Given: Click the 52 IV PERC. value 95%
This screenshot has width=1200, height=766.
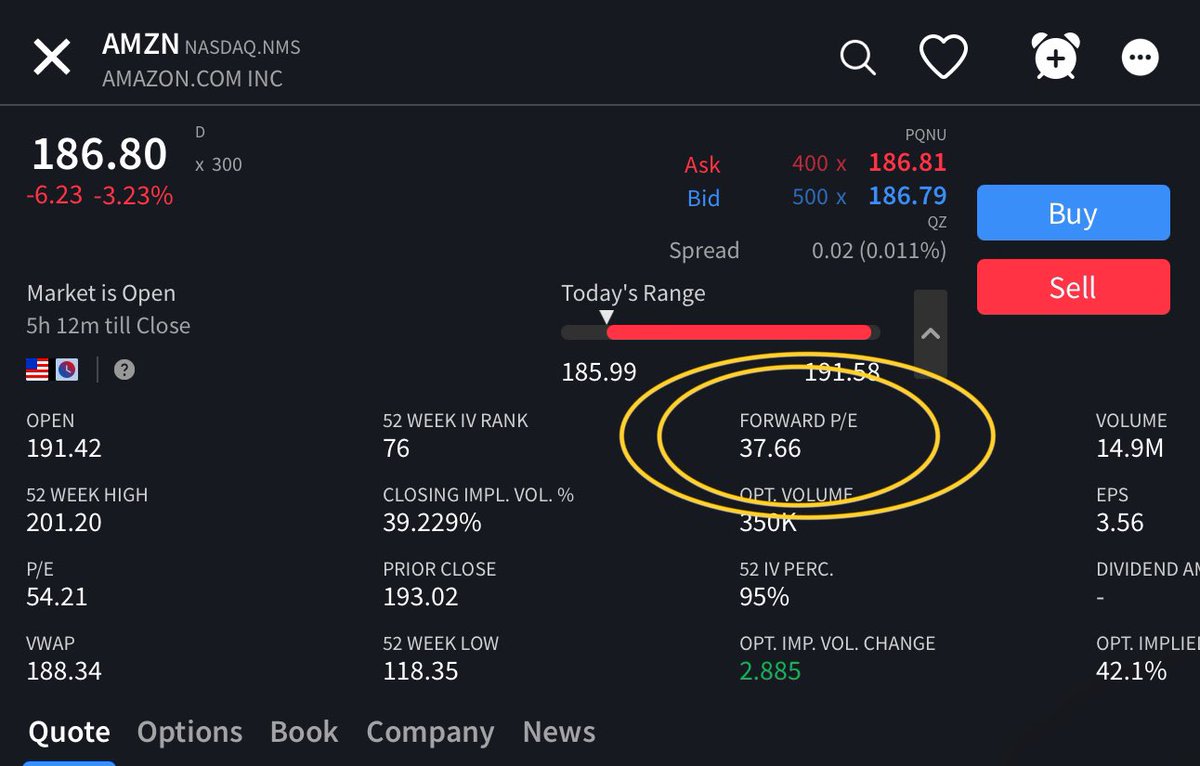Looking at the screenshot, I should 764,597.
